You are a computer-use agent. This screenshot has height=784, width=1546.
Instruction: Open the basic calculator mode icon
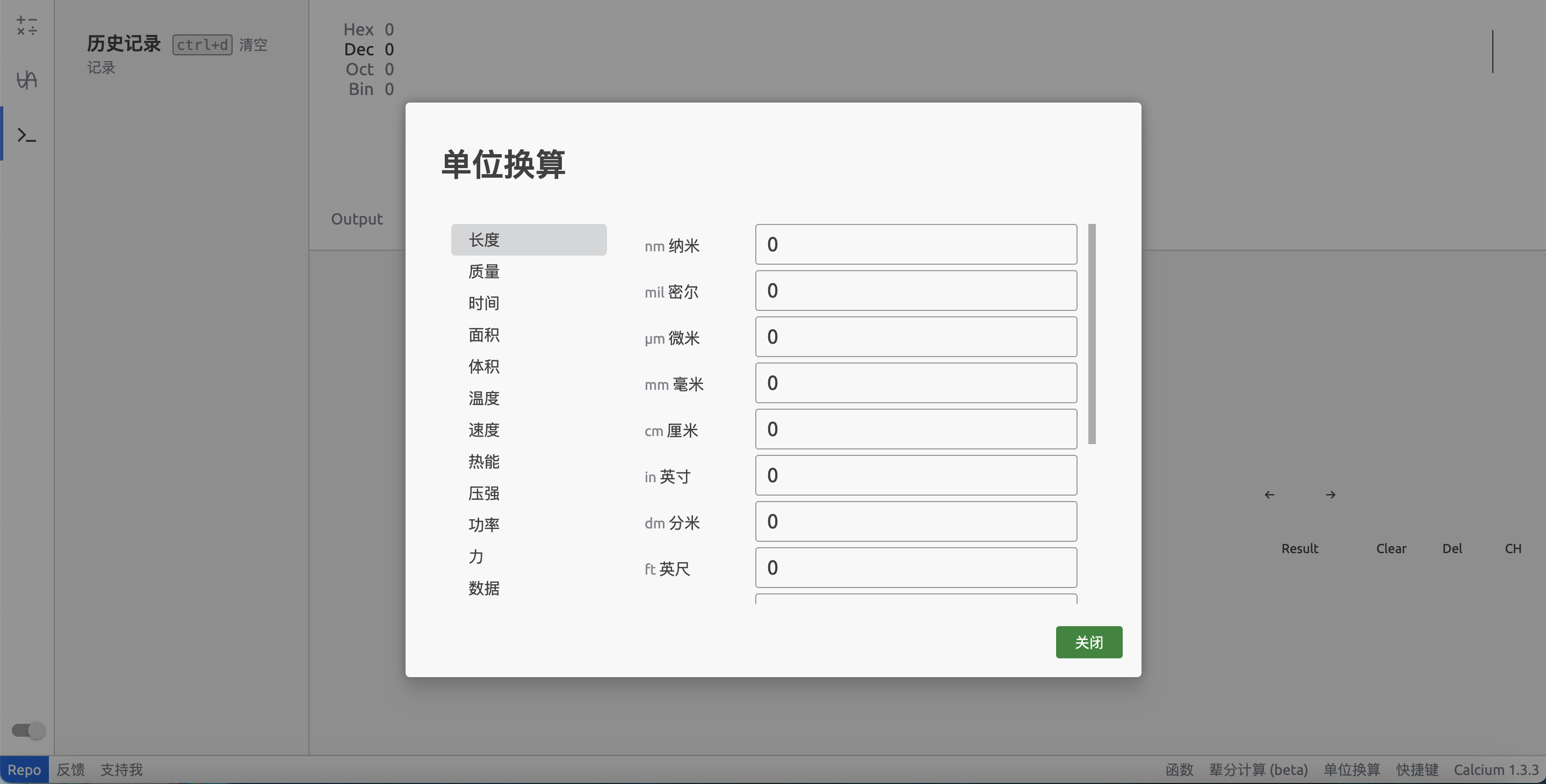pyautogui.click(x=26, y=26)
